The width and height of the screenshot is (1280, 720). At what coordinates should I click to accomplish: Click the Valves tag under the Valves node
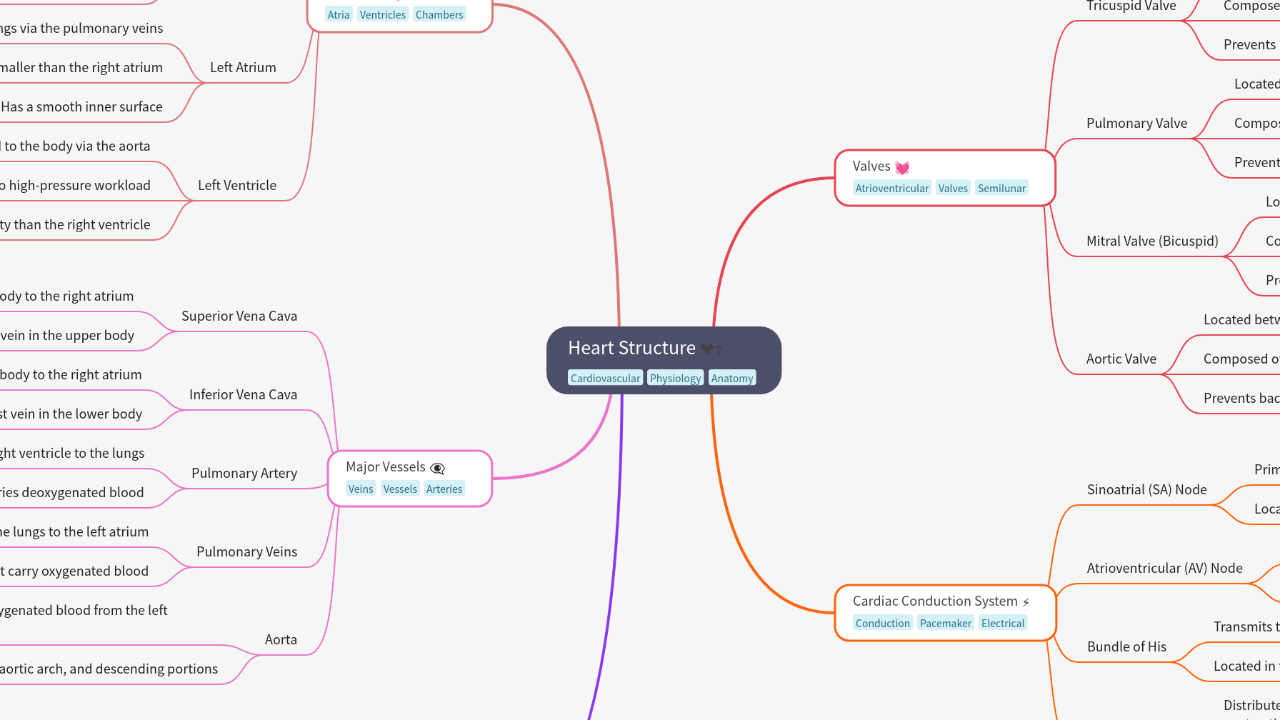click(953, 188)
